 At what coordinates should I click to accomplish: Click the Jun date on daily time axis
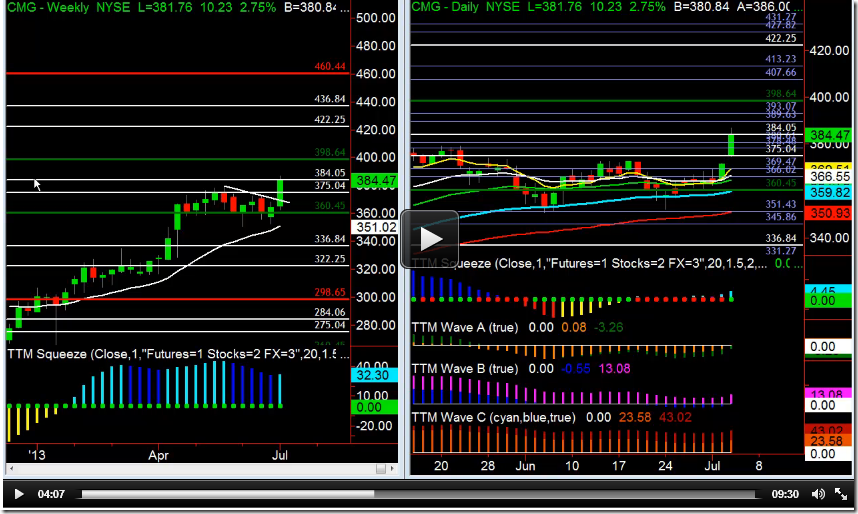525,466
